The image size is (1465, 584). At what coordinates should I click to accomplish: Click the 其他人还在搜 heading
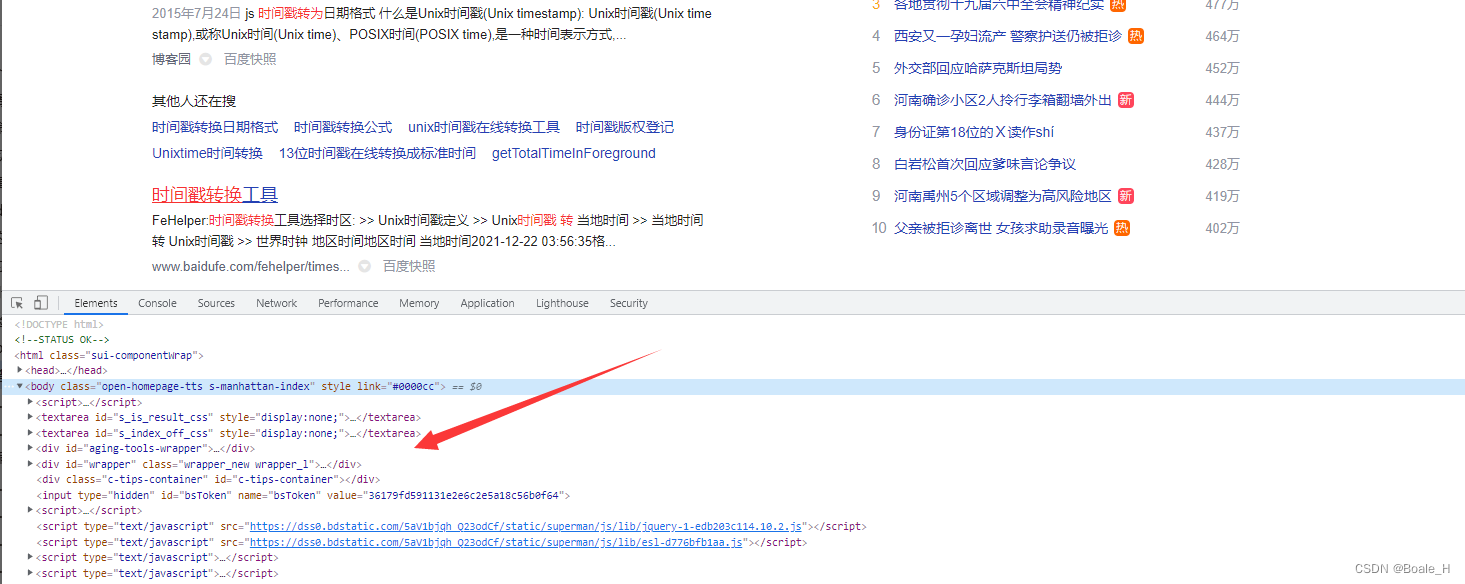(194, 101)
